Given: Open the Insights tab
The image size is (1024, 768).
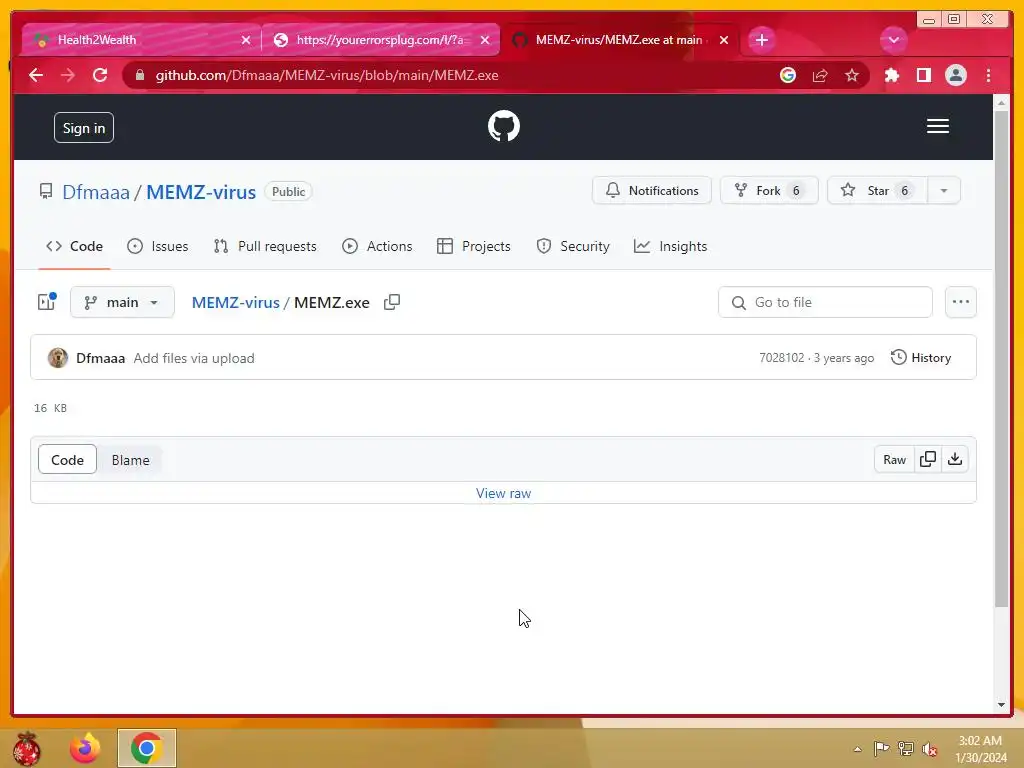Looking at the screenshot, I should [x=671, y=246].
